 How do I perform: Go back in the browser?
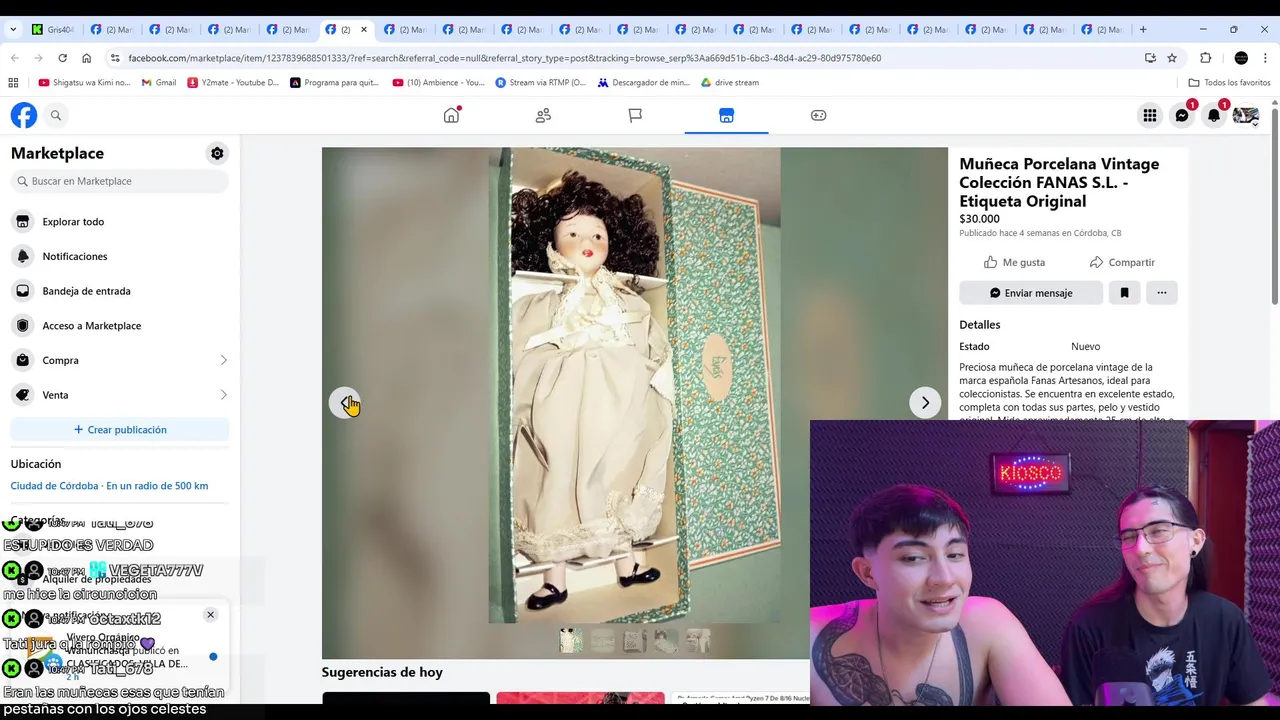pyautogui.click(x=14, y=58)
